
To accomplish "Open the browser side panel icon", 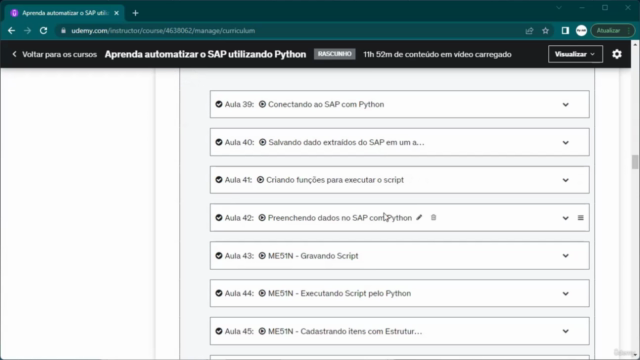I will [565, 31].
